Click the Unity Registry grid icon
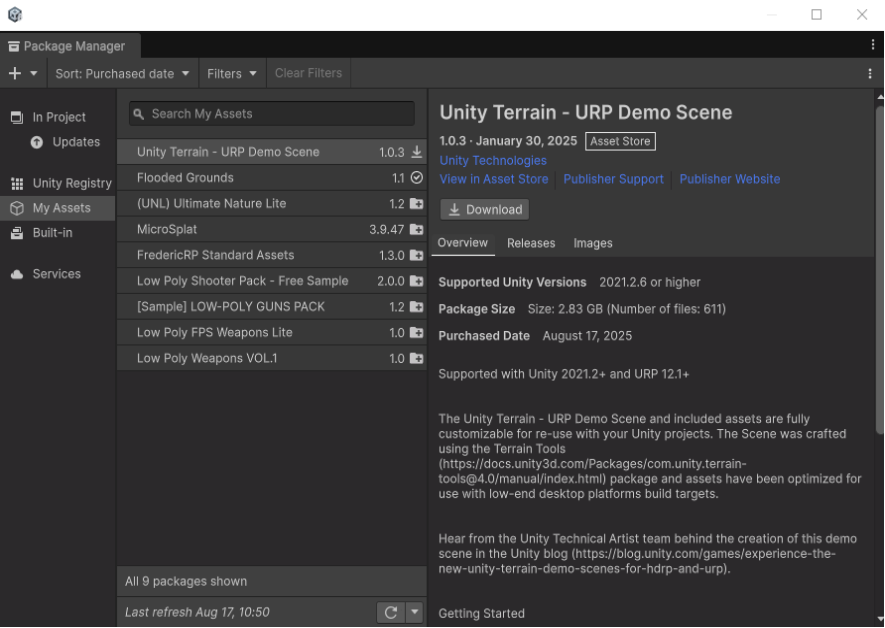 tap(17, 183)
